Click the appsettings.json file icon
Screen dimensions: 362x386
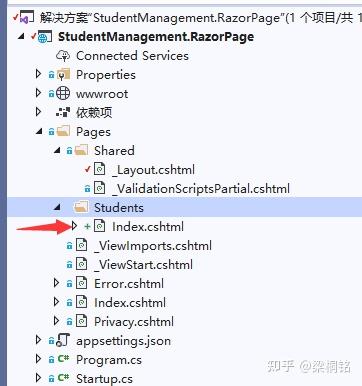point(63,341)
